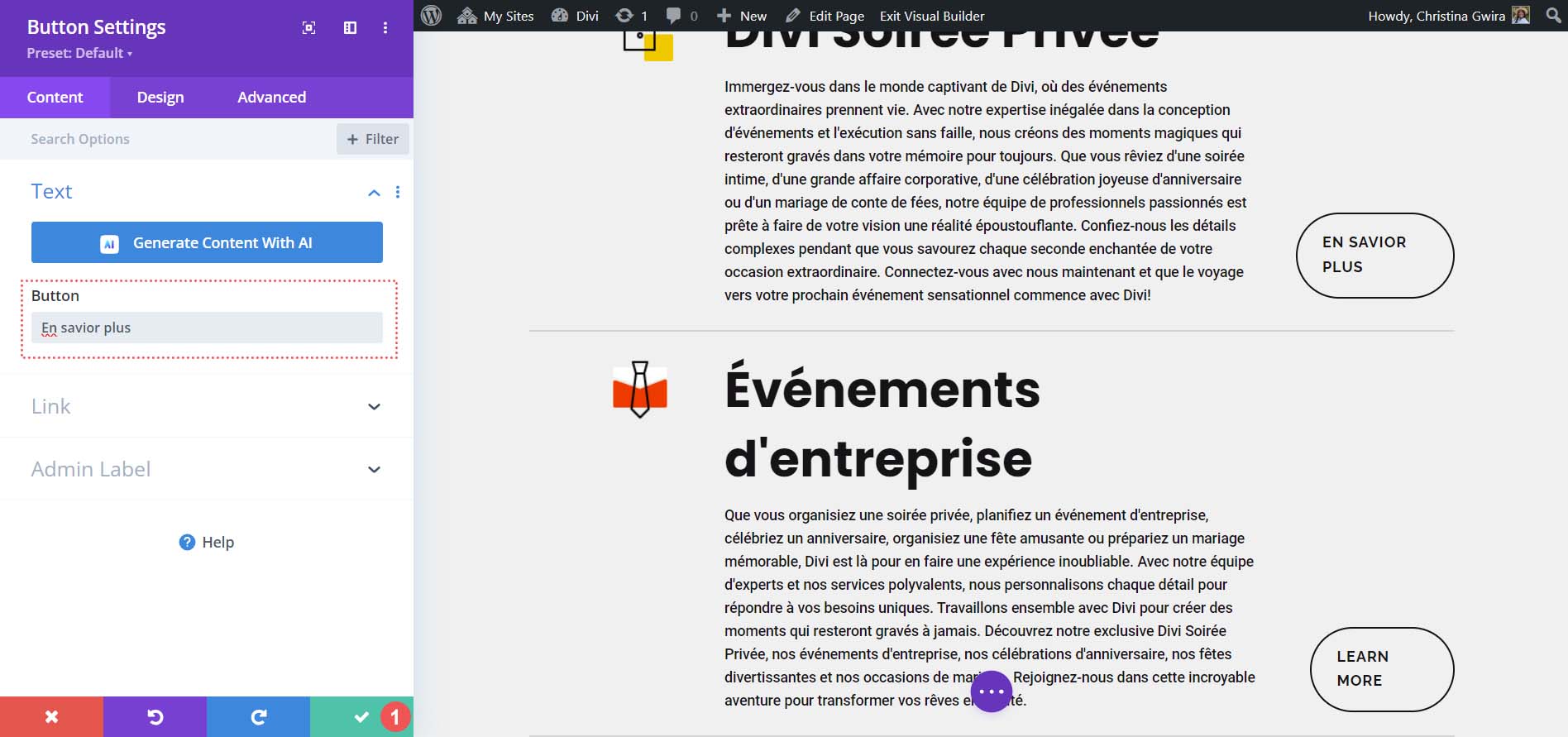Image resolution: width=1568 pixels, height=737 pixels.
Task: Undo the last change in panel
Action: click(x=155, y=716)
